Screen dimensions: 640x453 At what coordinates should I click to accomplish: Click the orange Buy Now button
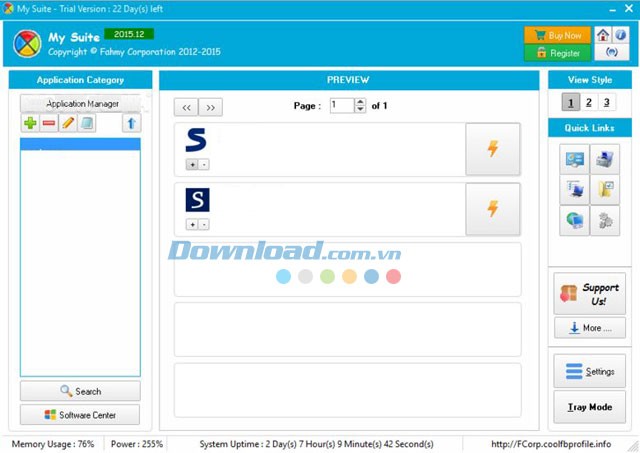[557, 35]
